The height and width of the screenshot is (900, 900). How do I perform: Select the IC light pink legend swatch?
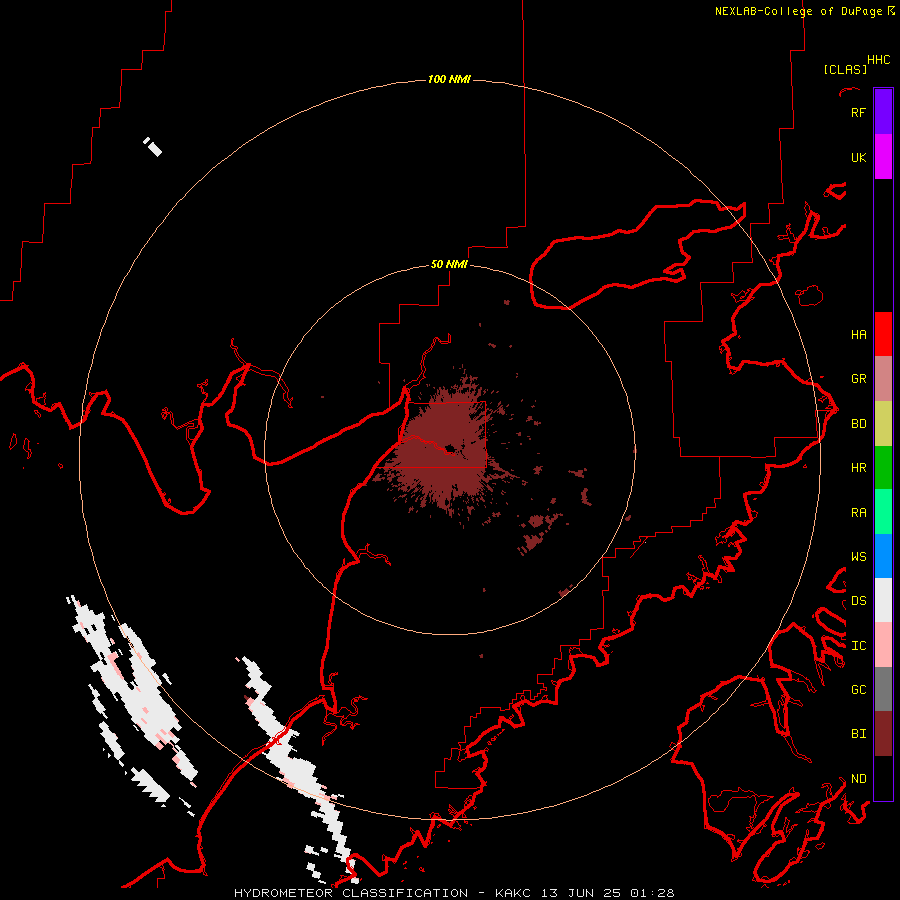point(883,645)
